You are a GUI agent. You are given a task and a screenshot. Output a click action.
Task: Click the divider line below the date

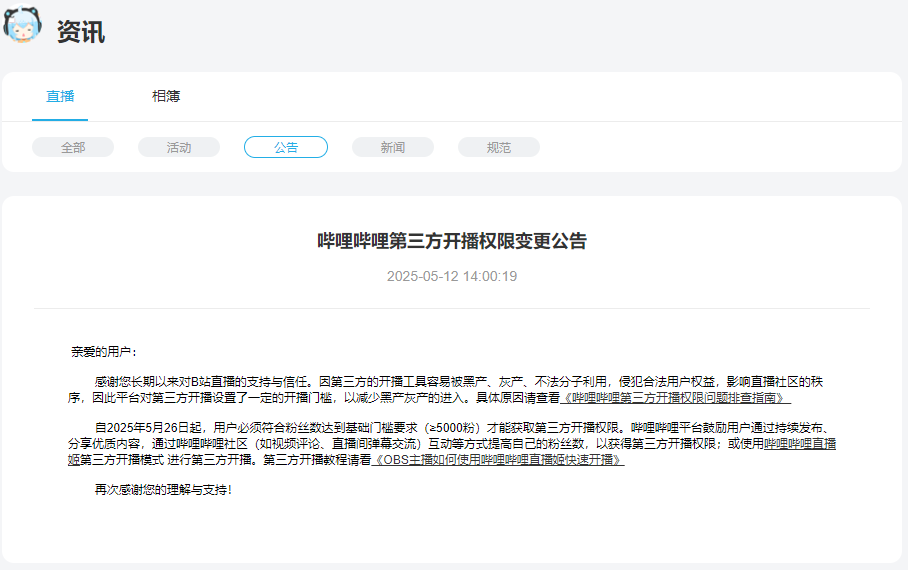click(452, 308)
